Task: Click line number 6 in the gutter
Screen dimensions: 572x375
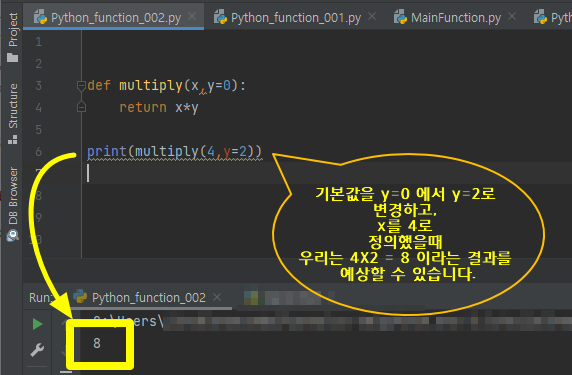Action: coord(39,151)
